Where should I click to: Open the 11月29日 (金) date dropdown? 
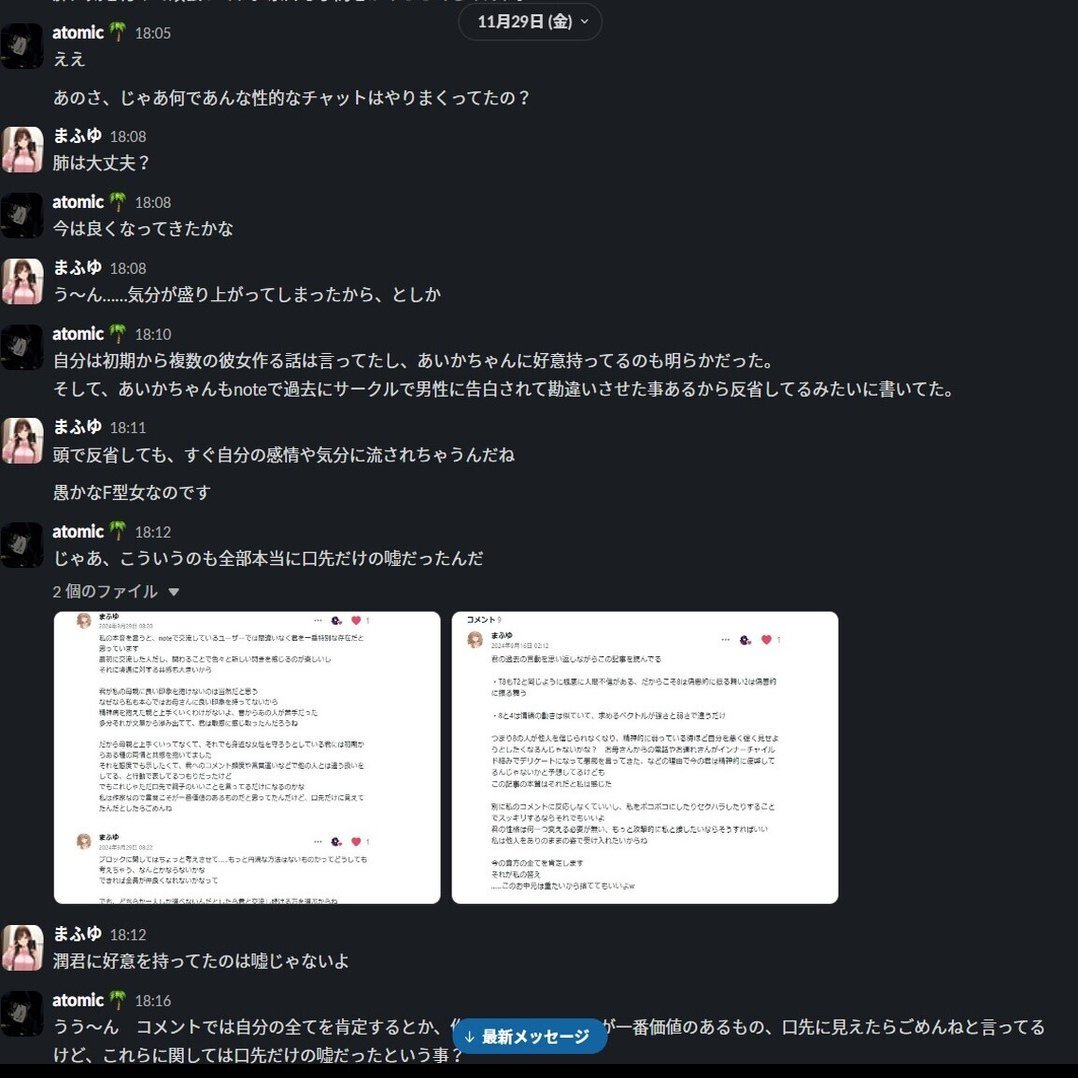point(530,22)
